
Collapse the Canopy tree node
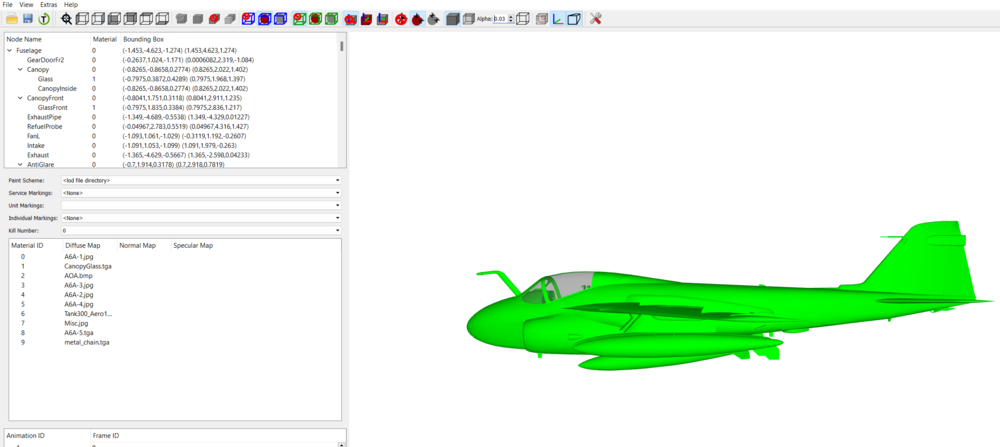click(20, 69)
